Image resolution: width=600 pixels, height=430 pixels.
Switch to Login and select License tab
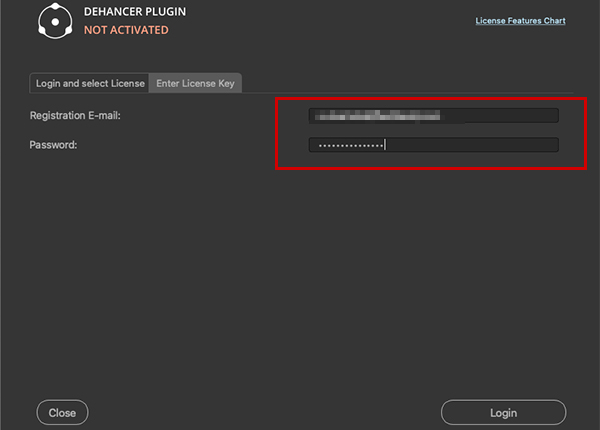[90, 83]
